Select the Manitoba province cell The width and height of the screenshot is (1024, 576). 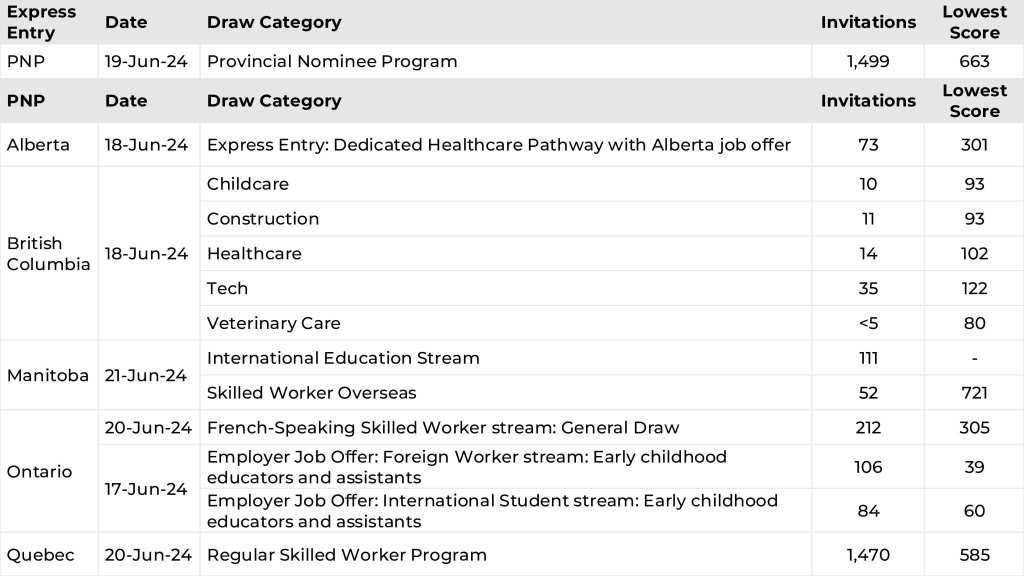45,376
